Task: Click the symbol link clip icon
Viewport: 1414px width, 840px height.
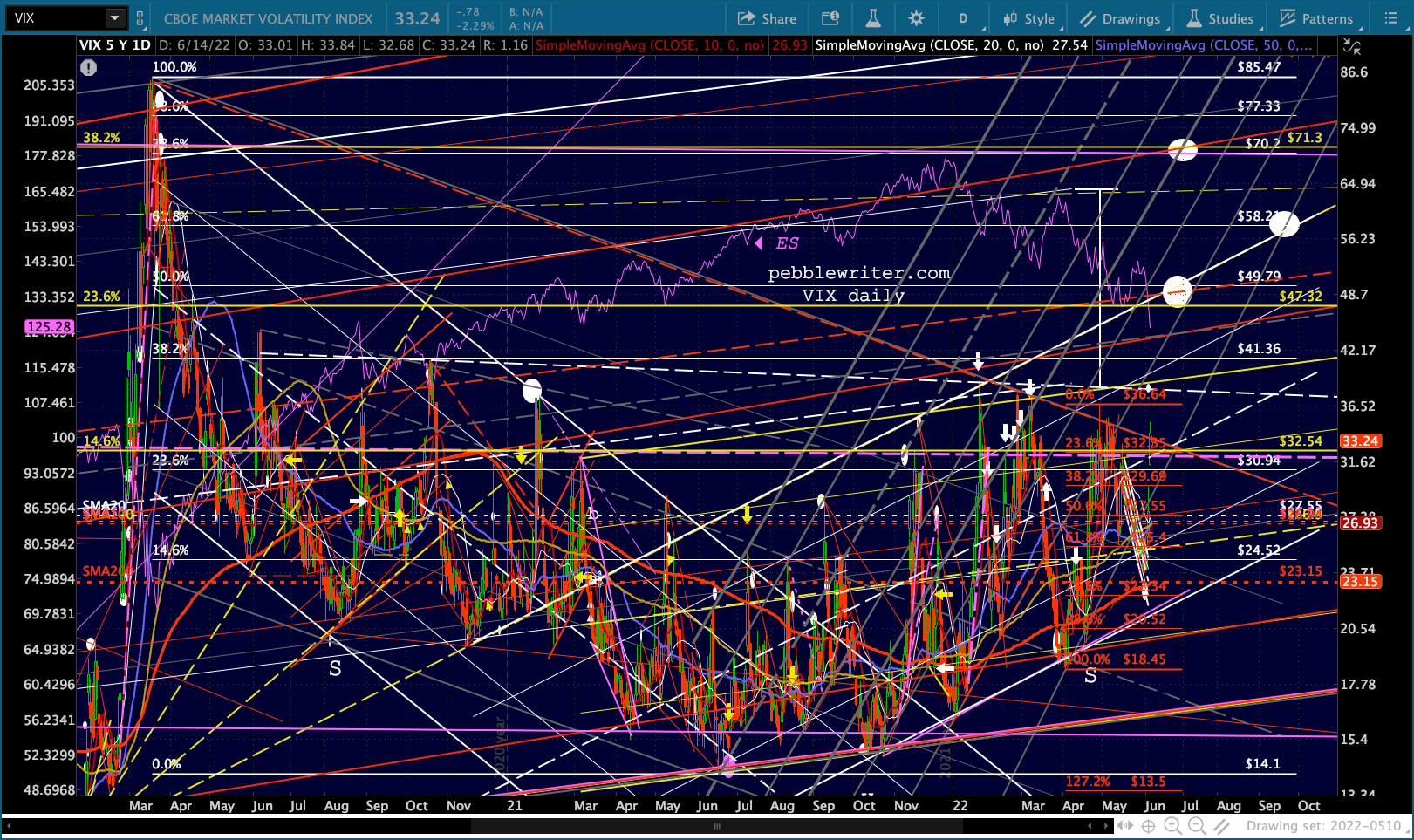Action: pos(140,18)
